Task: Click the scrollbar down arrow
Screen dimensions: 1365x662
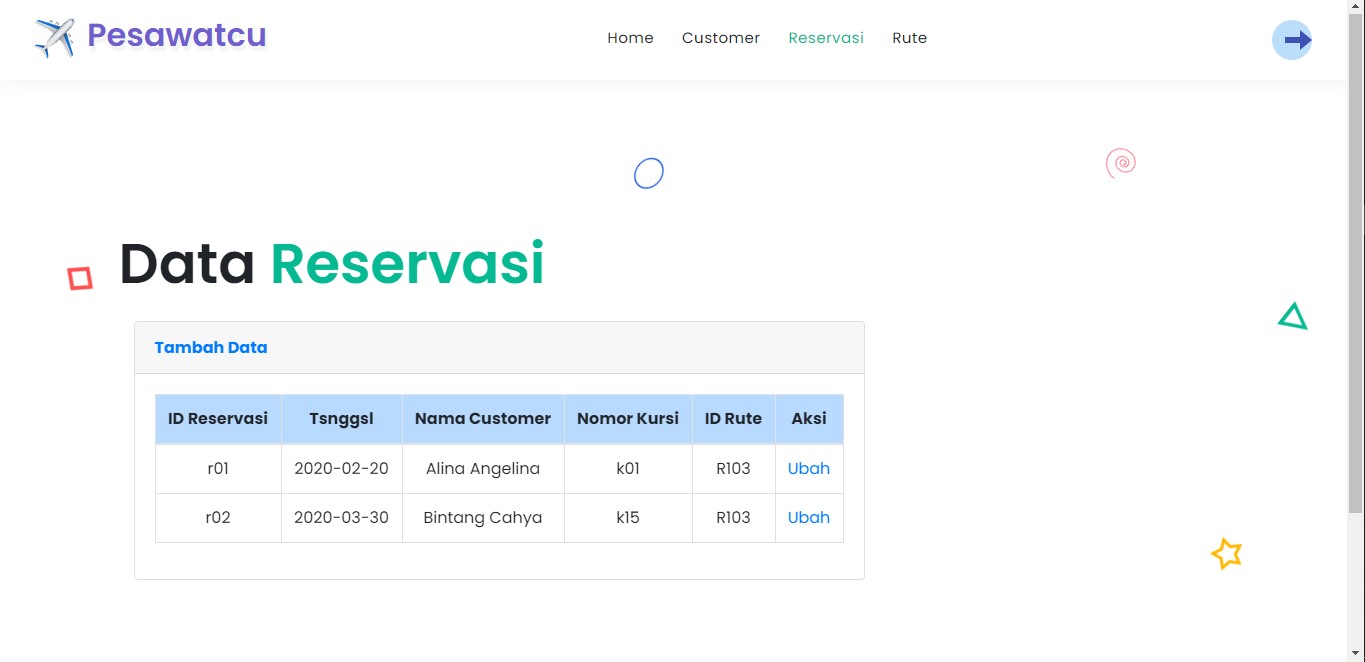Action: [1356, 653]
